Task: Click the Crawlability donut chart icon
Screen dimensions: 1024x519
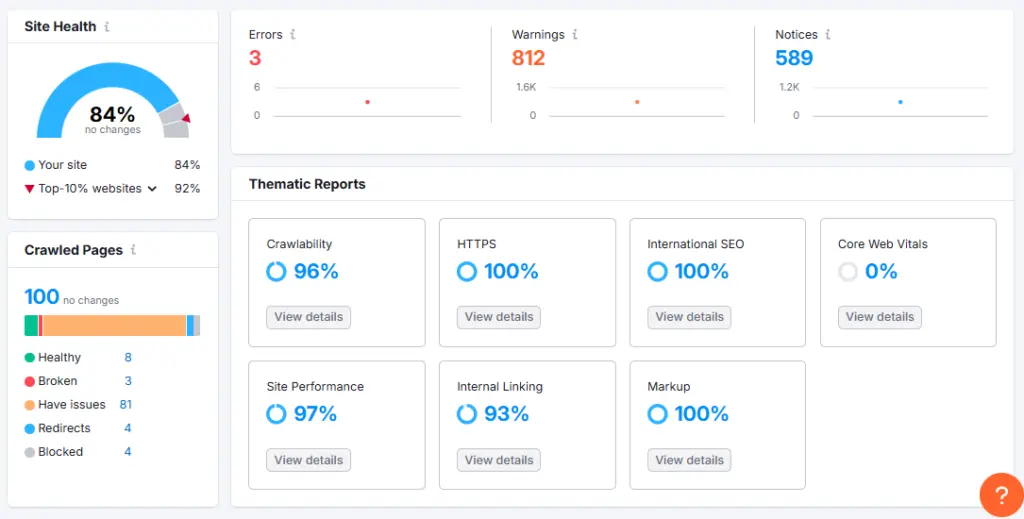Action: [276, 271]
